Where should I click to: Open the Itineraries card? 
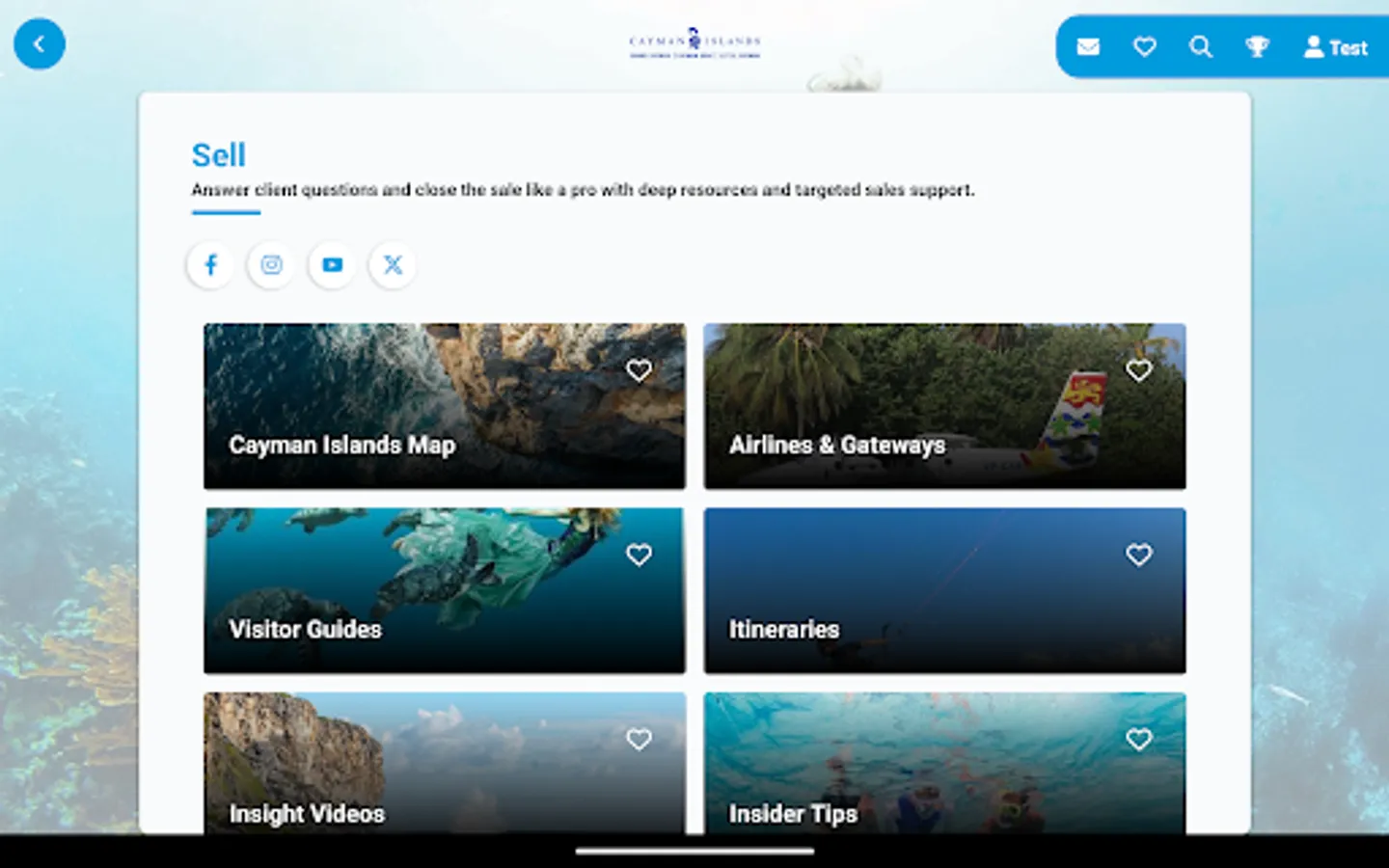(x=945, y=590)
